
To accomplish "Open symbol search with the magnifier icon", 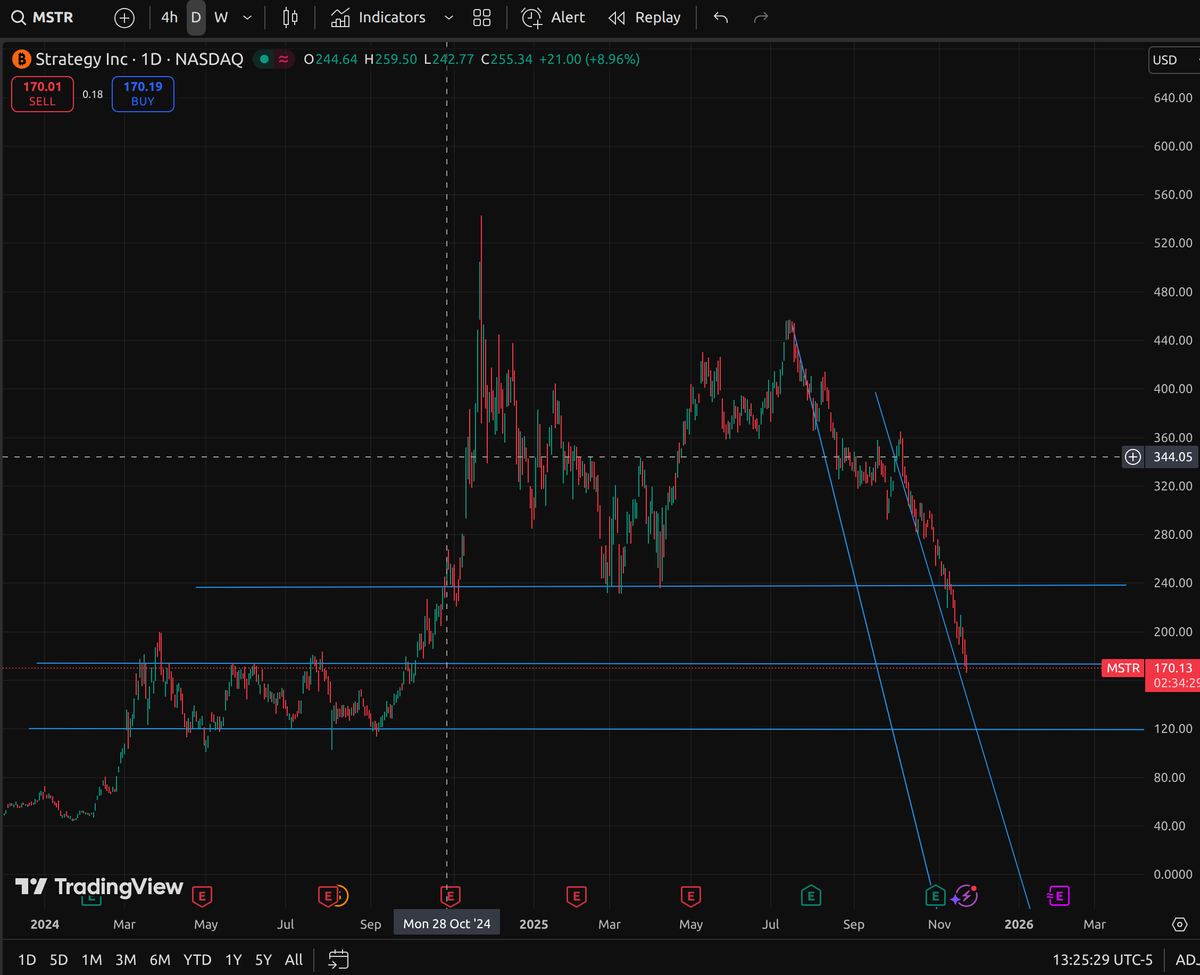I will click(18, 17).
